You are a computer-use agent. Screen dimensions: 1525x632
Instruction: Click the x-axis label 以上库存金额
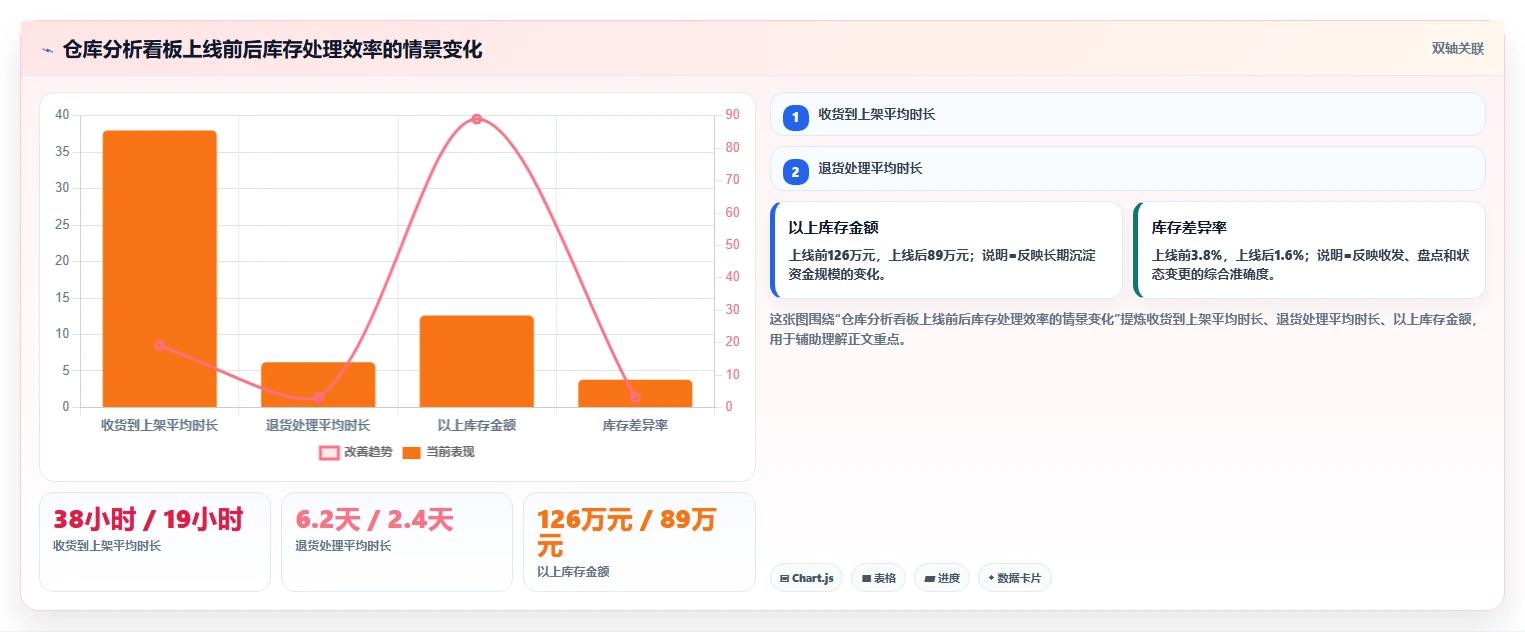[476, 425]
